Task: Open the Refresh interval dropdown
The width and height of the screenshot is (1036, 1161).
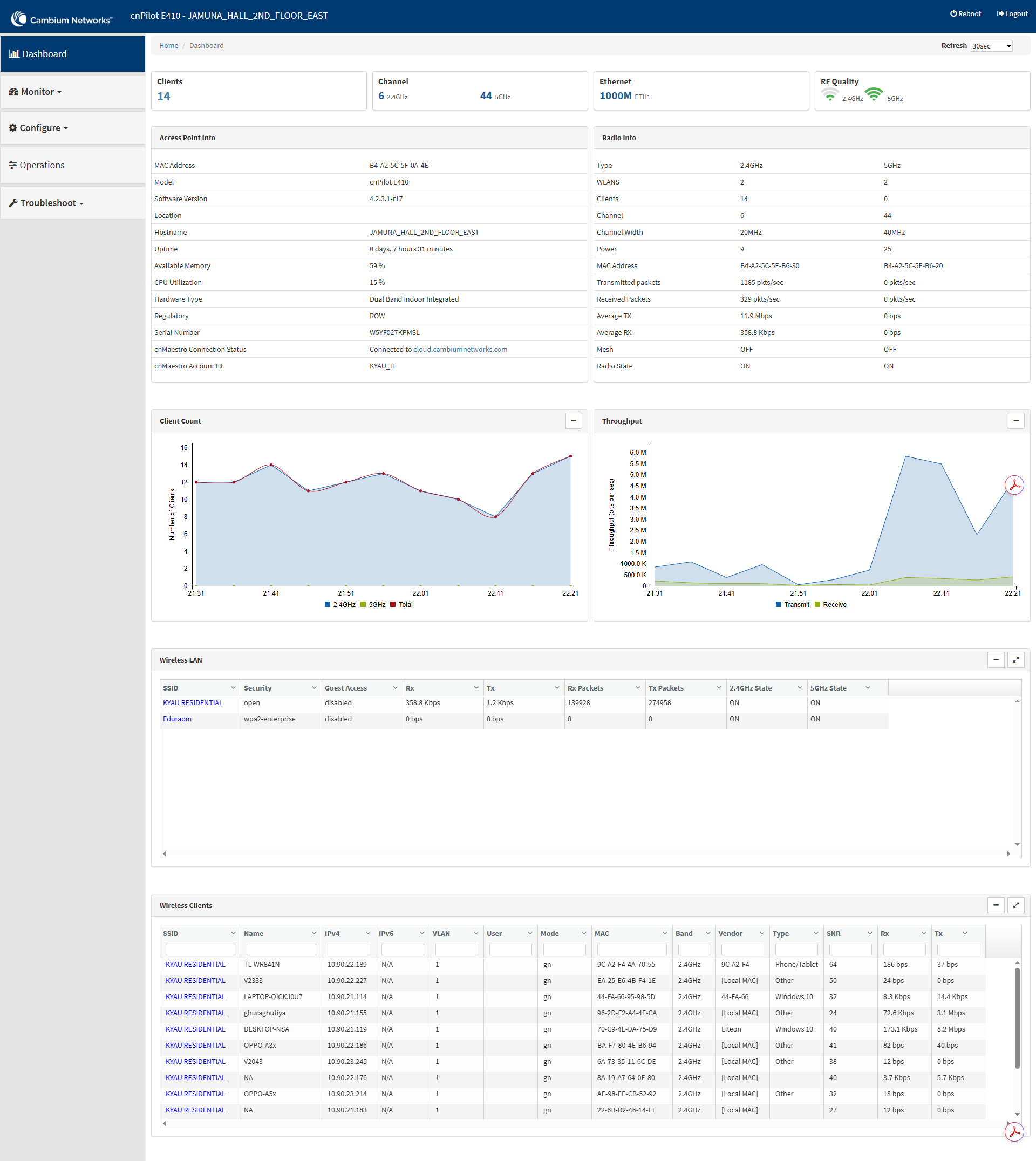Action: 991,46
